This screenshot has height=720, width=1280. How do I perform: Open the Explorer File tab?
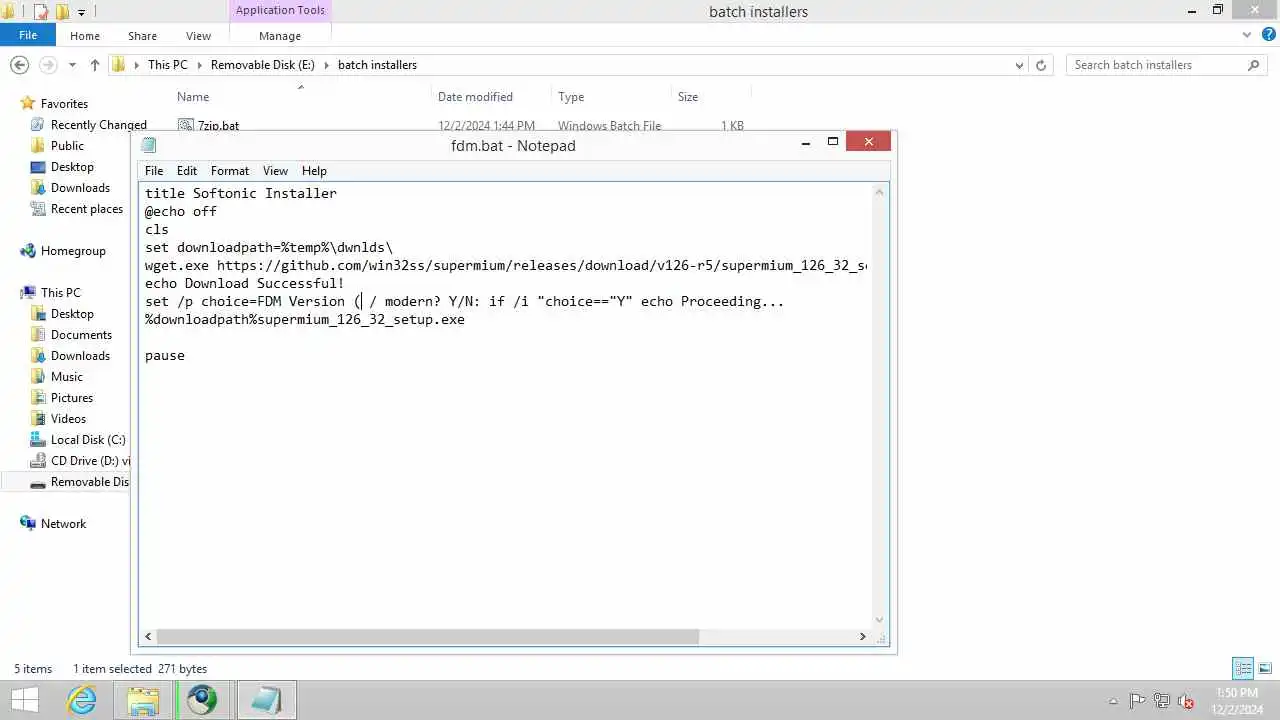pyautogui.click(x=28, y=35)
